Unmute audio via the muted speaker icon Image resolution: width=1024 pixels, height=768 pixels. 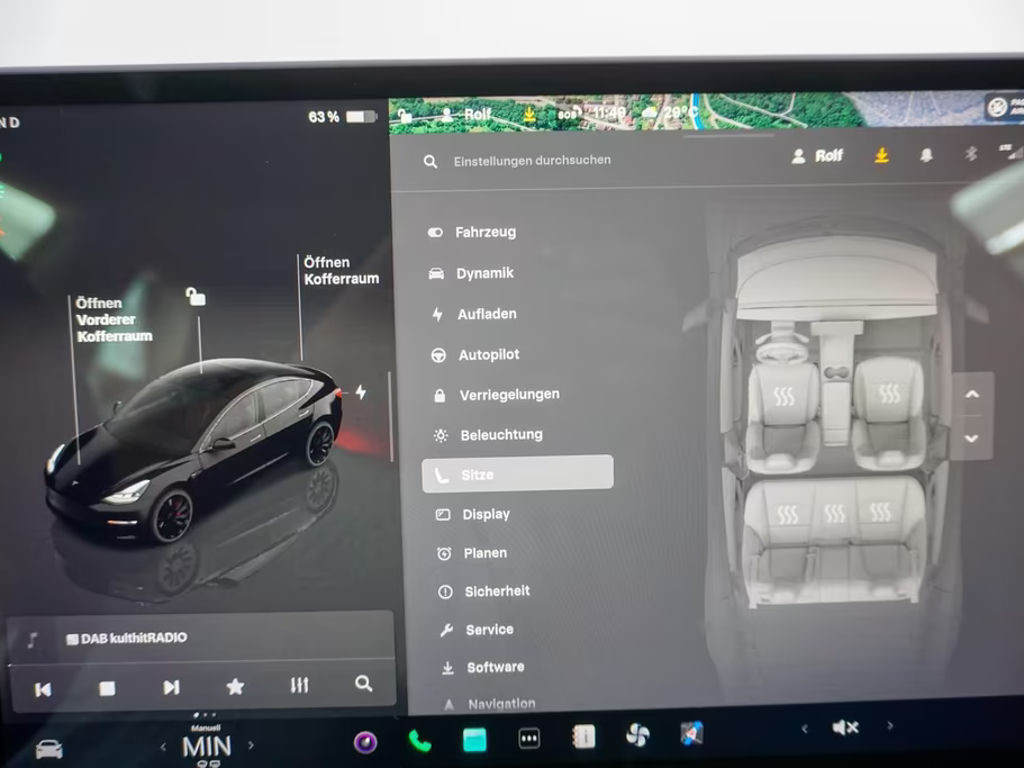tap(845, 727)
